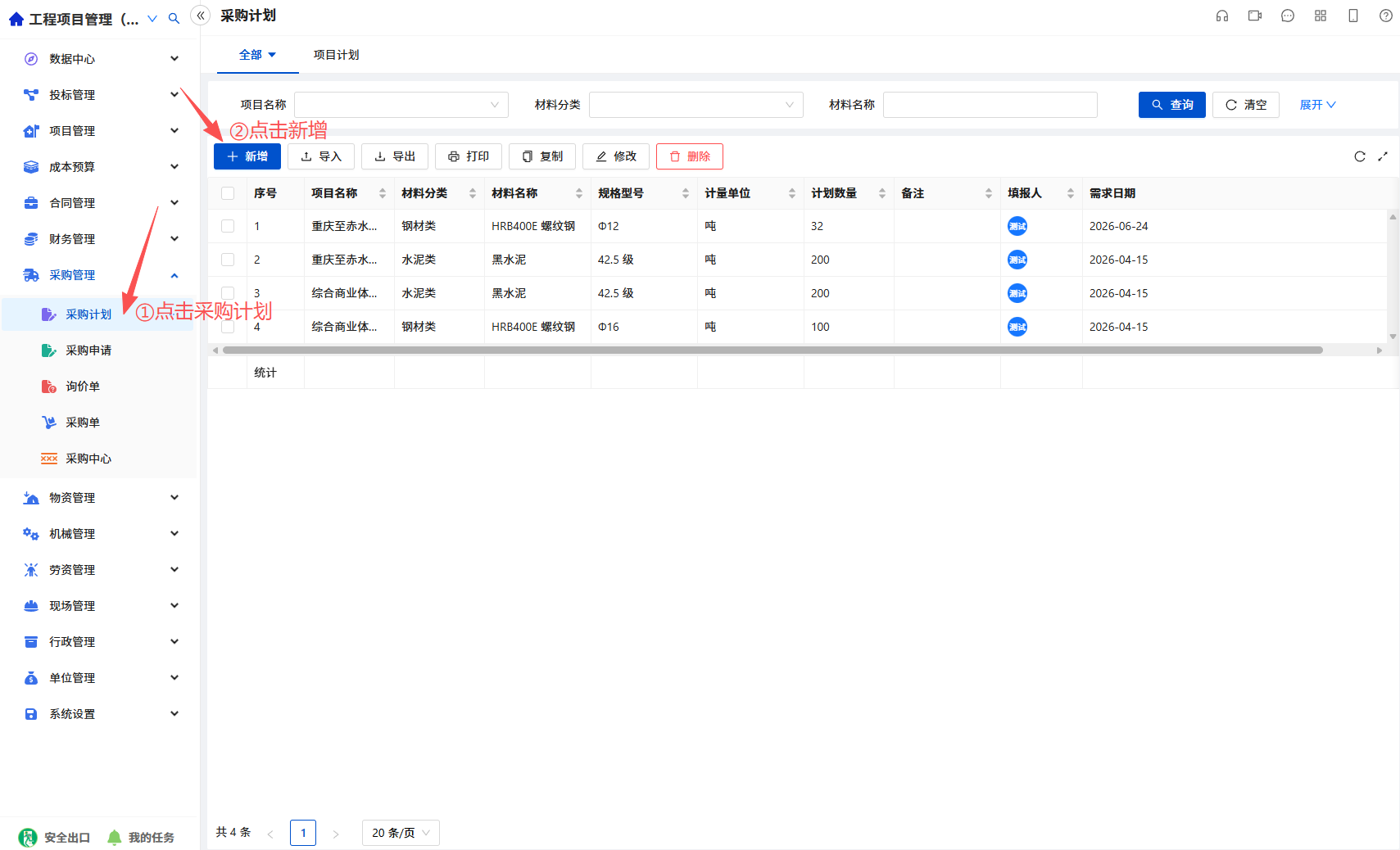This screenshot has height=850, width=1400.
Task: Click the horizontal table scrollbar
Action: (772, 350)
